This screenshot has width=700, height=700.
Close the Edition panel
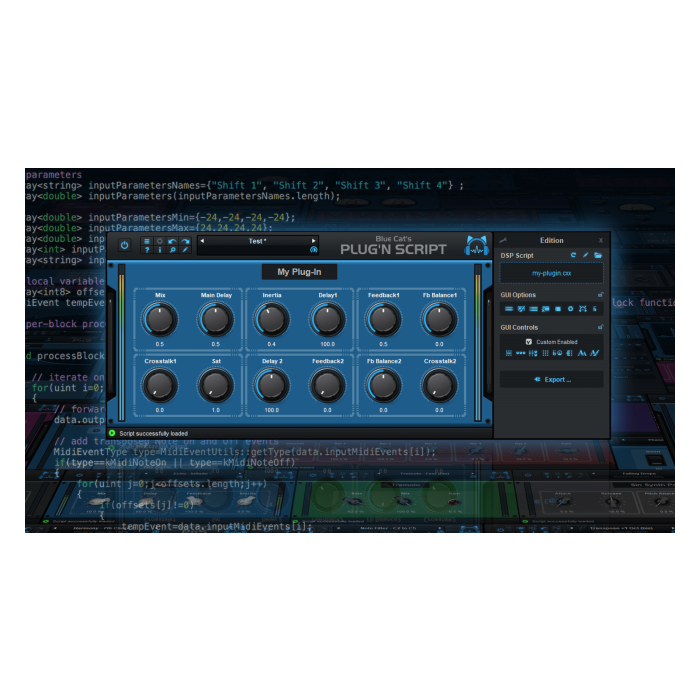click(x=600, y=240)
